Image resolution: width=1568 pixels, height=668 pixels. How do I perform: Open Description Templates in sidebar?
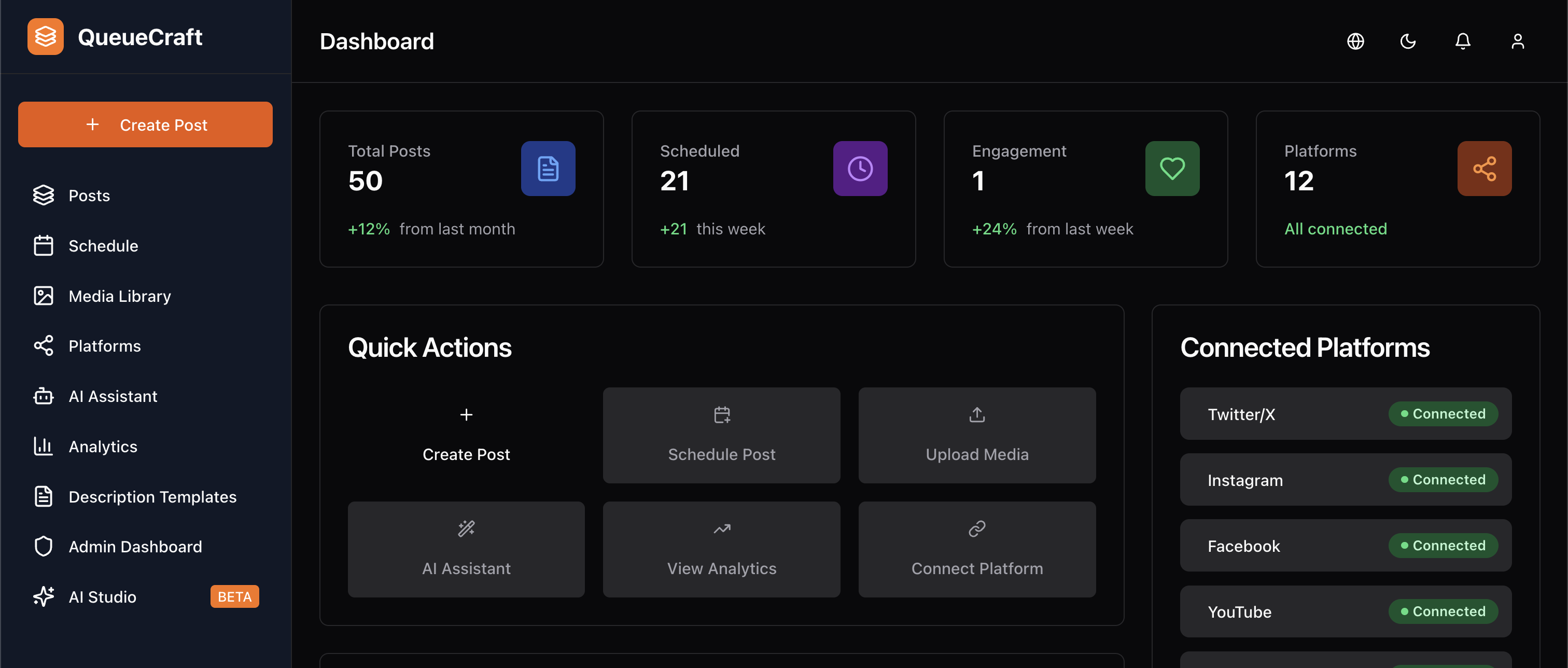pos(146,497)
